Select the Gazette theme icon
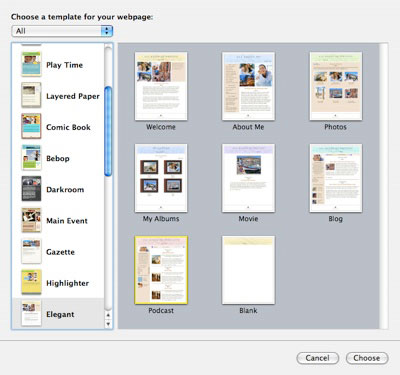Screen dimensions: 400x375 [x=31, y=251]
